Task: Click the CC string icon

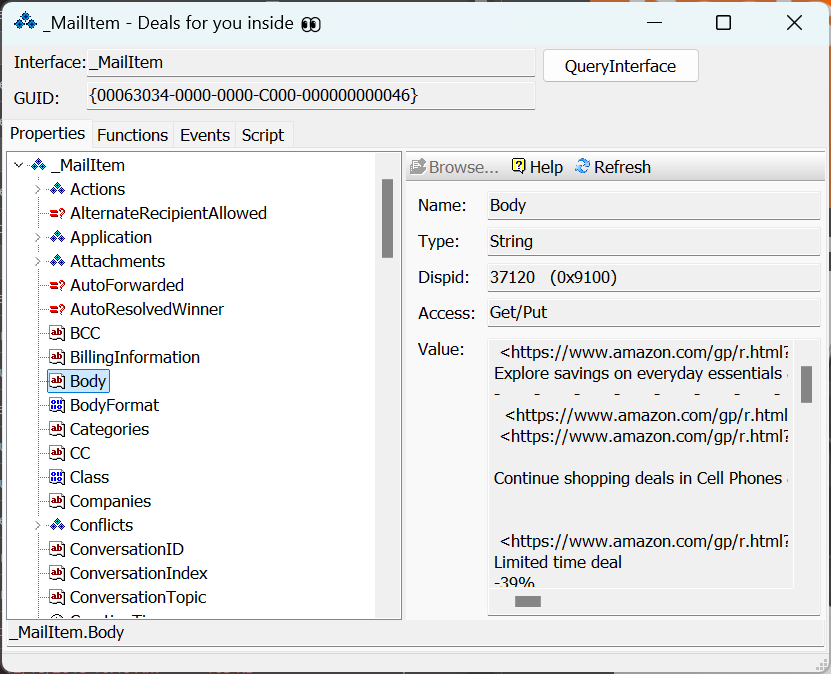Action: click(57, 453)
